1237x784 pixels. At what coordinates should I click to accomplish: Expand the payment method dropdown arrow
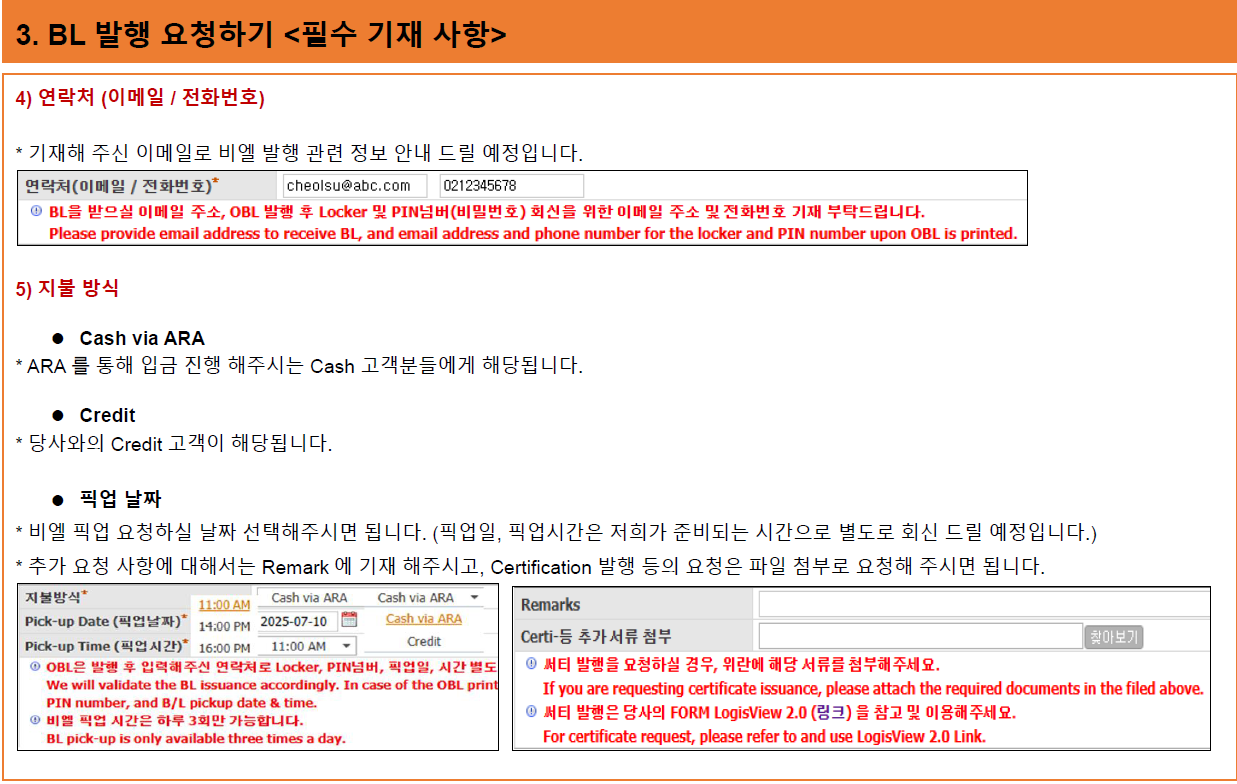(474, 598)
